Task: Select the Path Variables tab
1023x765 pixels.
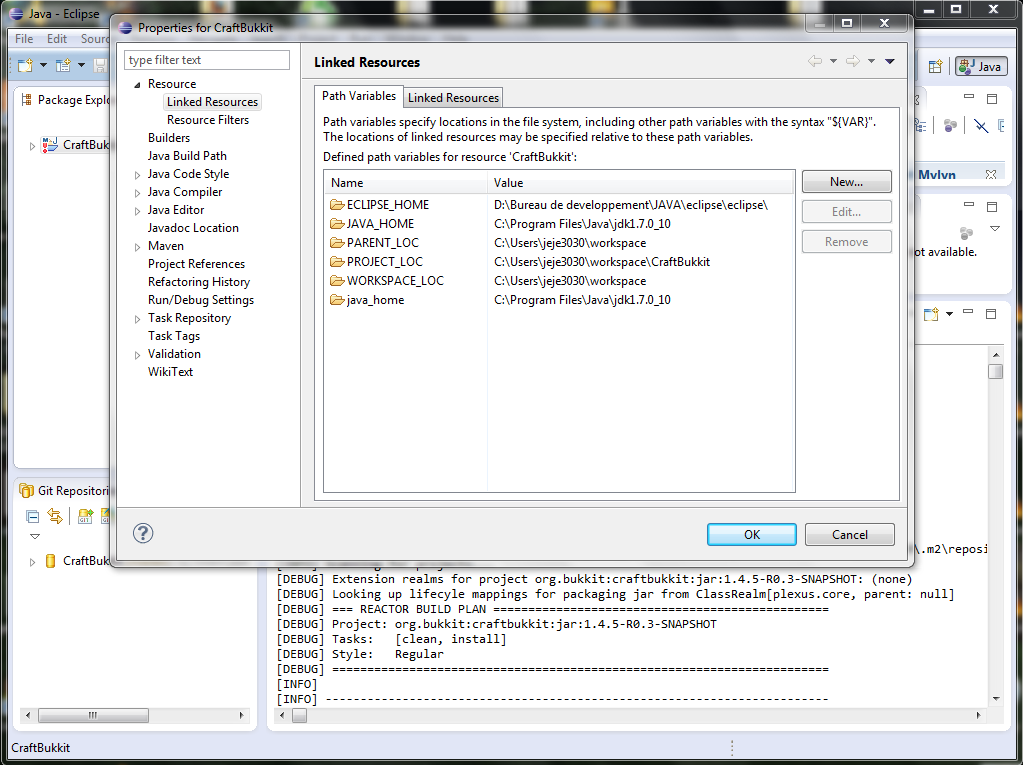Action: click(359, 97)
